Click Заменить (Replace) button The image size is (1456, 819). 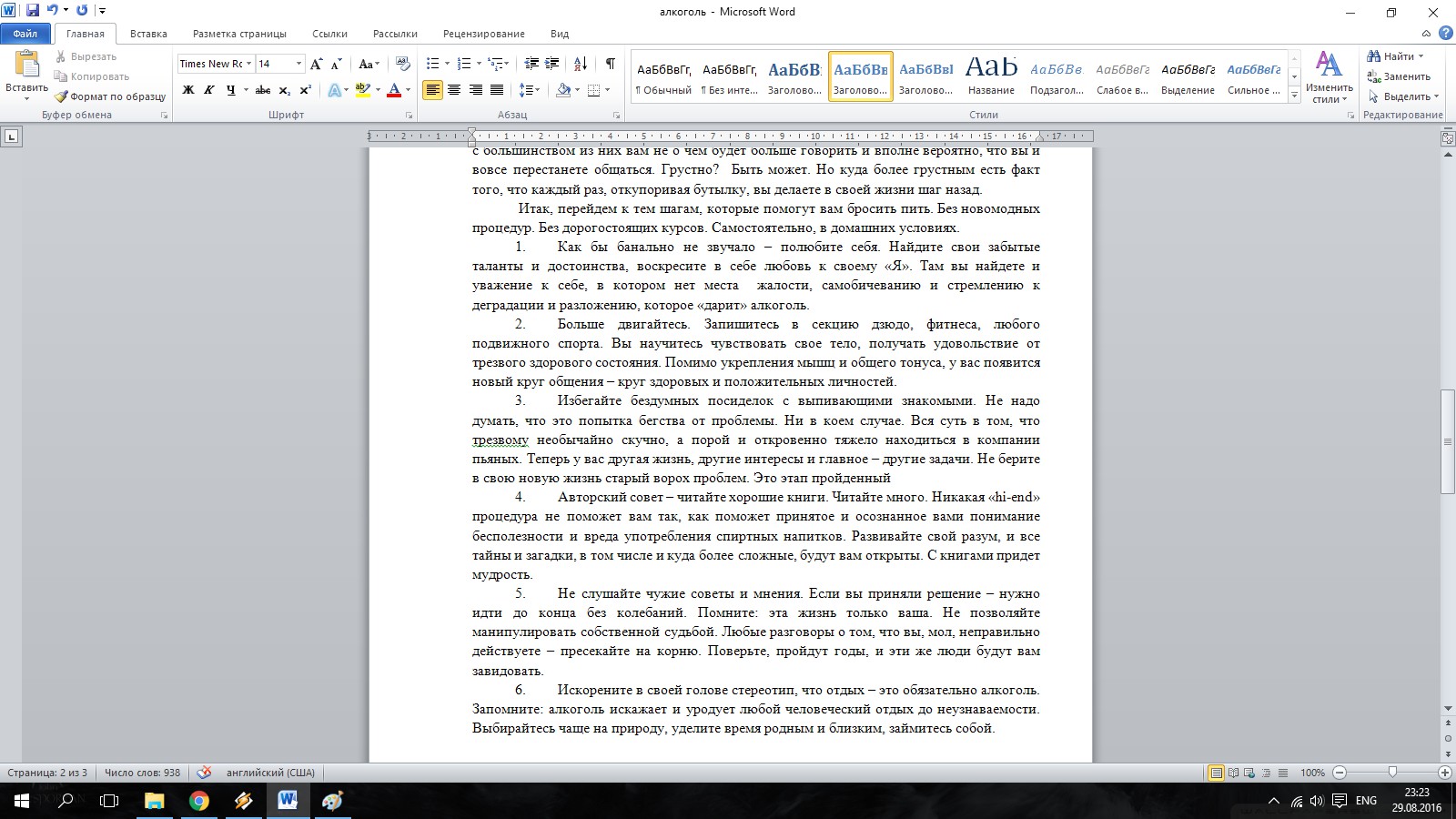point(1399,76)
